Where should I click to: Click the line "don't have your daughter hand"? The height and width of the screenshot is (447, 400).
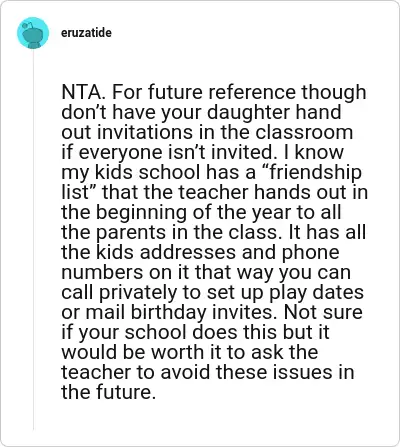pyautogui.click(x=201, y=112)
